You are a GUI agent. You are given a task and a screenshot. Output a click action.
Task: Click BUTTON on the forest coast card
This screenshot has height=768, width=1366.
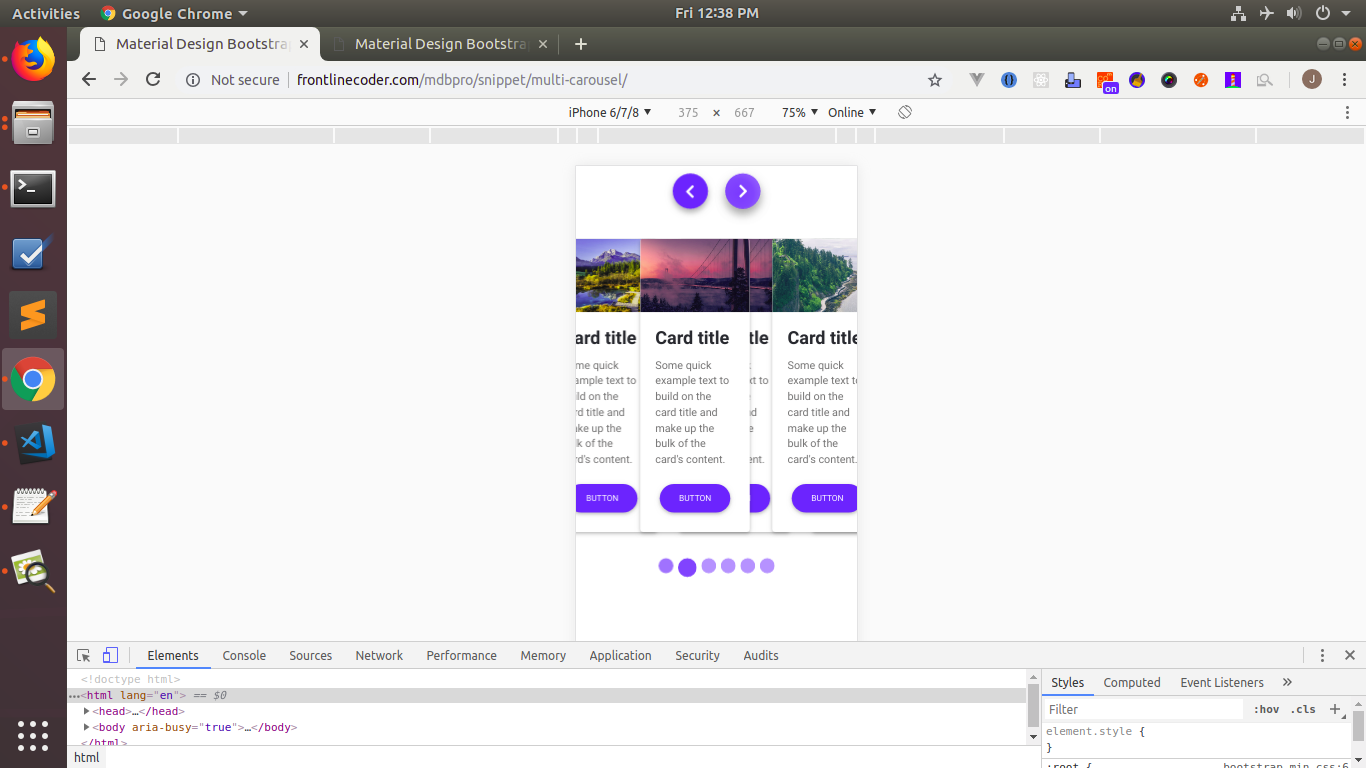tap(825, 498)
